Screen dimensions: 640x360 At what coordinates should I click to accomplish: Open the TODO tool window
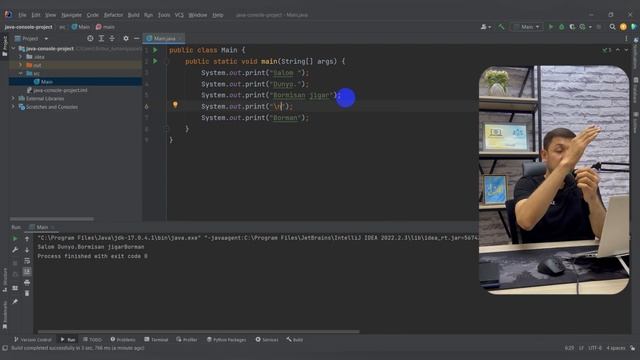92,340
